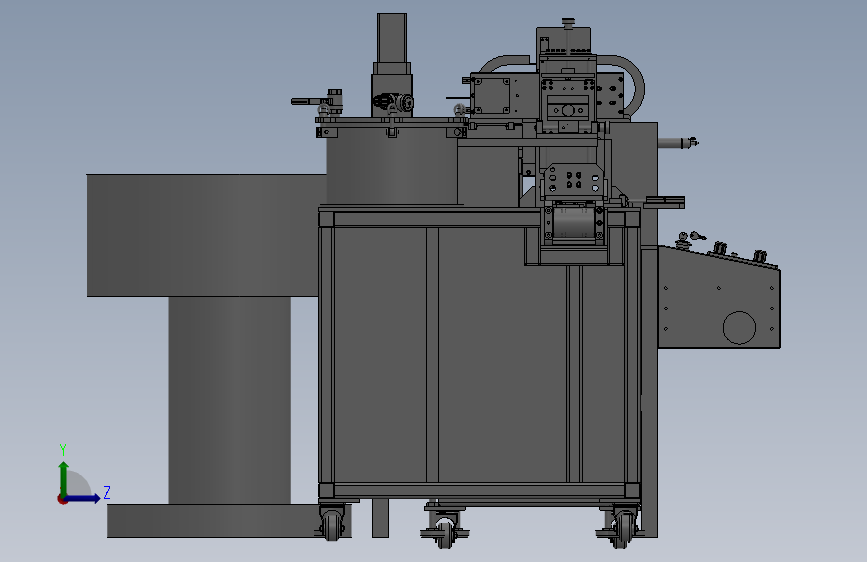Screen dimensions: 867x562
Task: Pick the cart's center vertical frame post
Action: coord(432,354)
